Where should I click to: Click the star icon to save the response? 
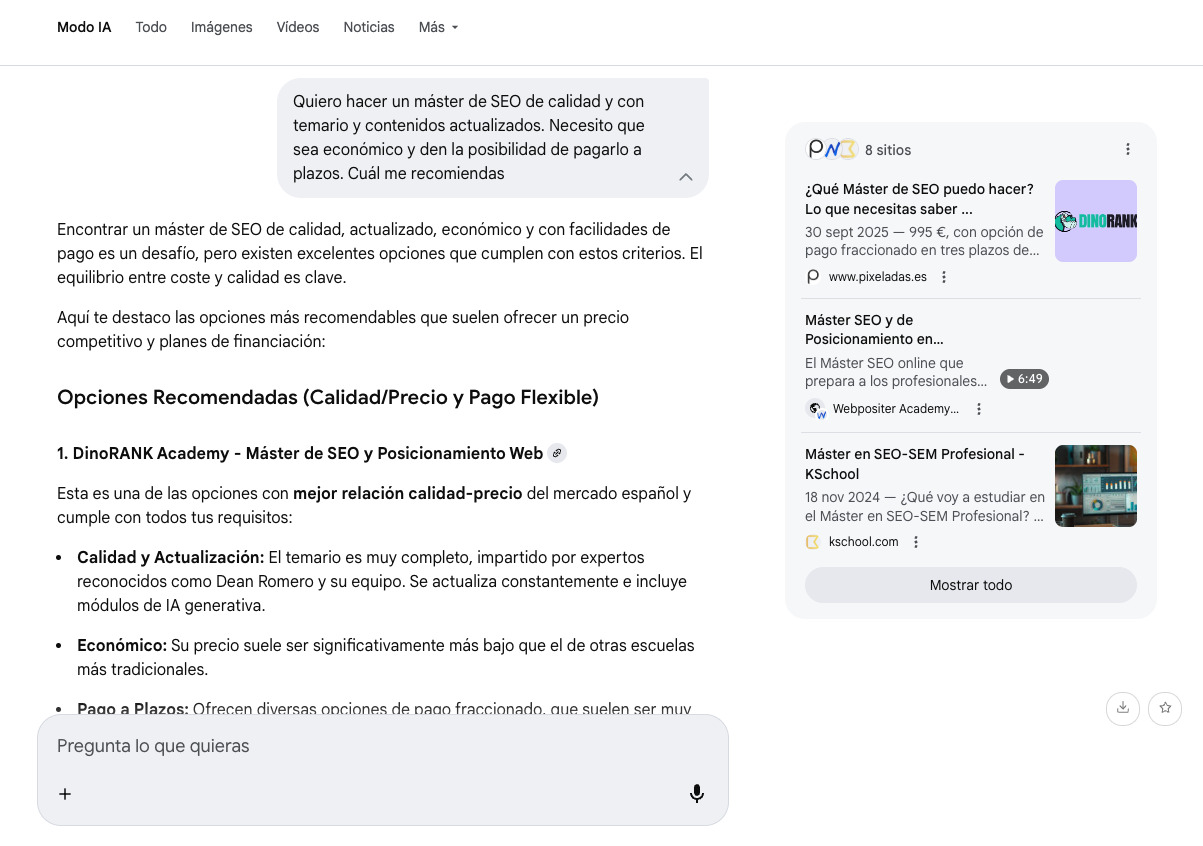tap(1164, 708)
